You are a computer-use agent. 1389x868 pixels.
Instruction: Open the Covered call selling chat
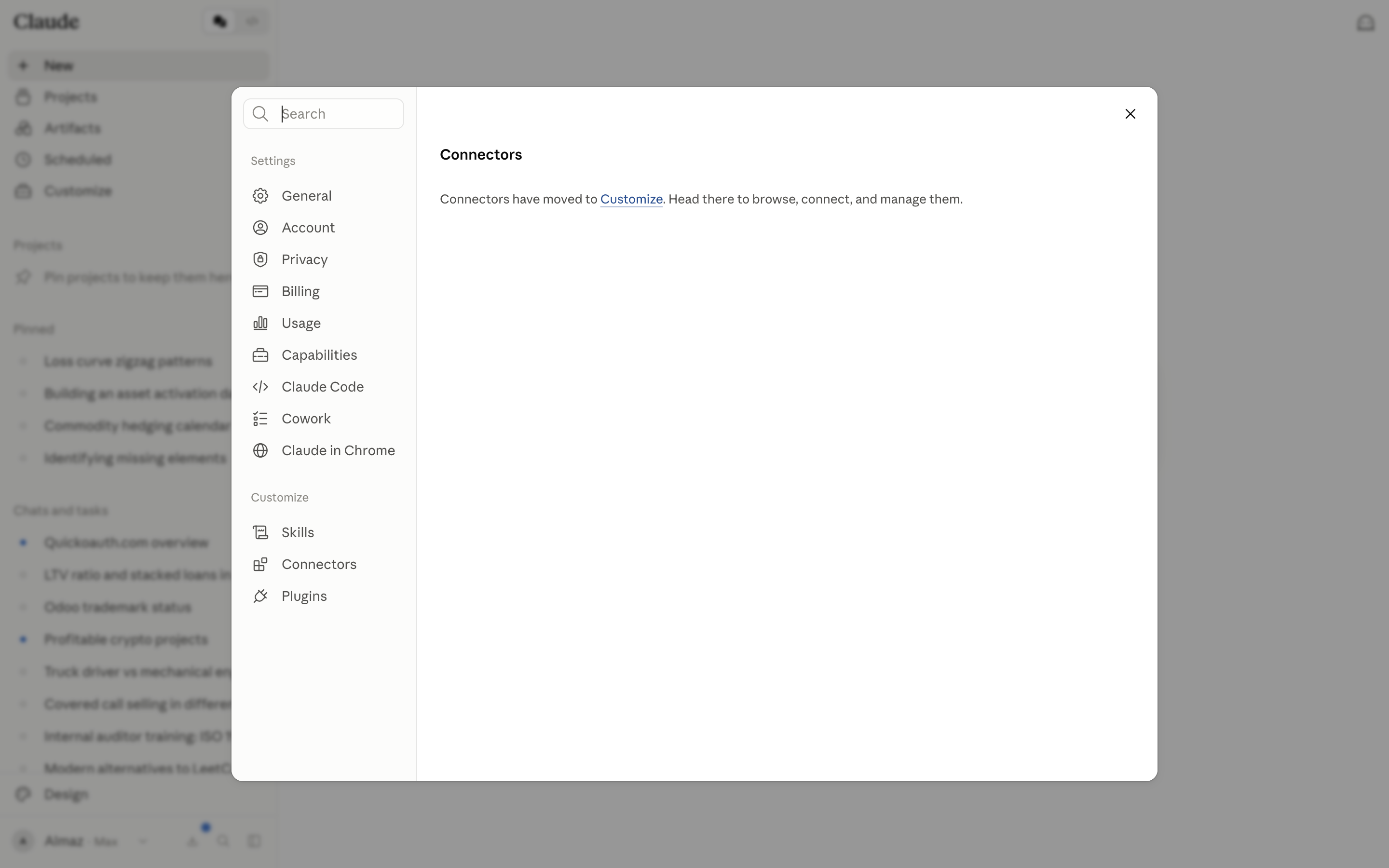138,704
